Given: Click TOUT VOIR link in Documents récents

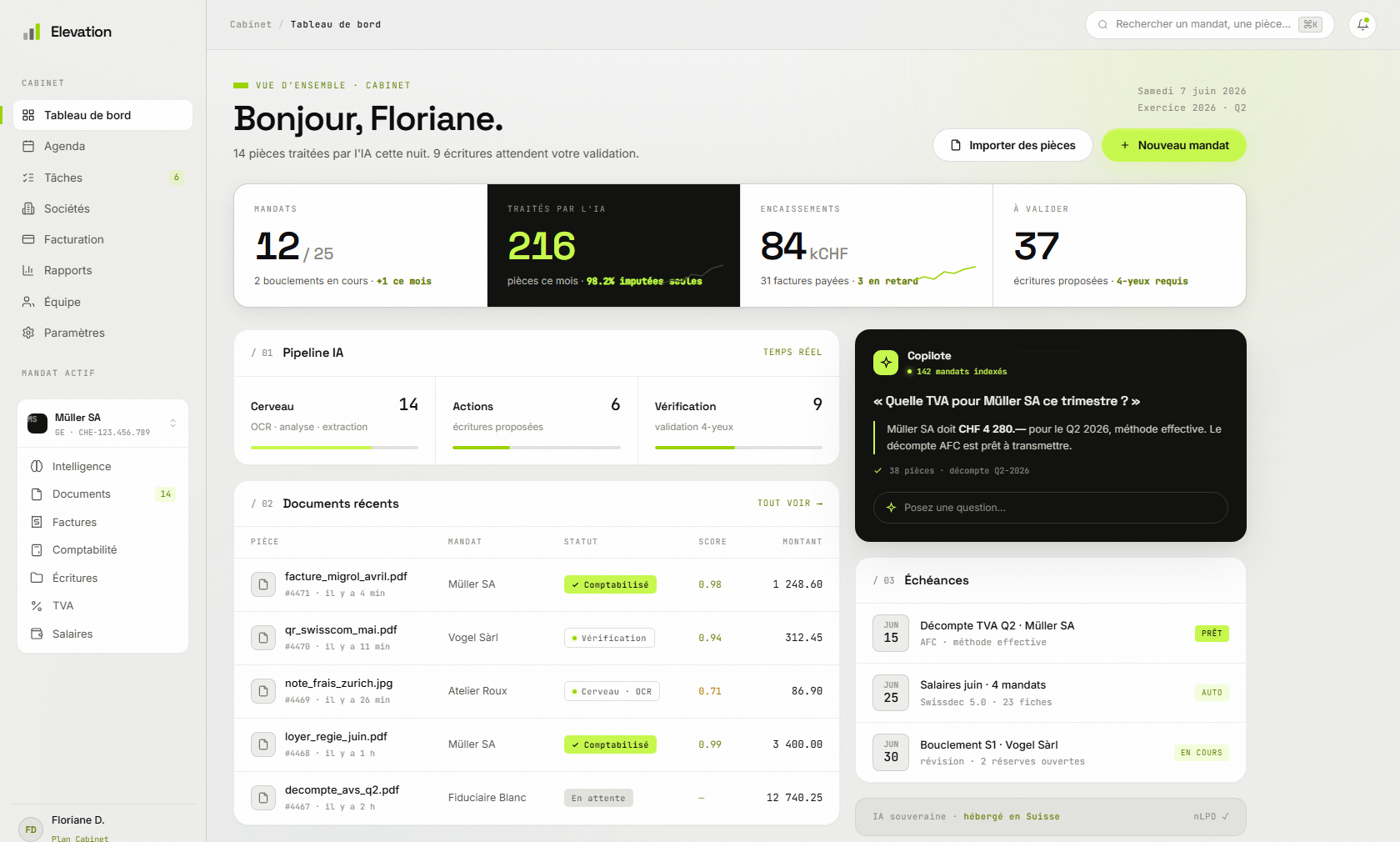Looking at the screenshot, I should pyautogui.click(x=790, y=504).
